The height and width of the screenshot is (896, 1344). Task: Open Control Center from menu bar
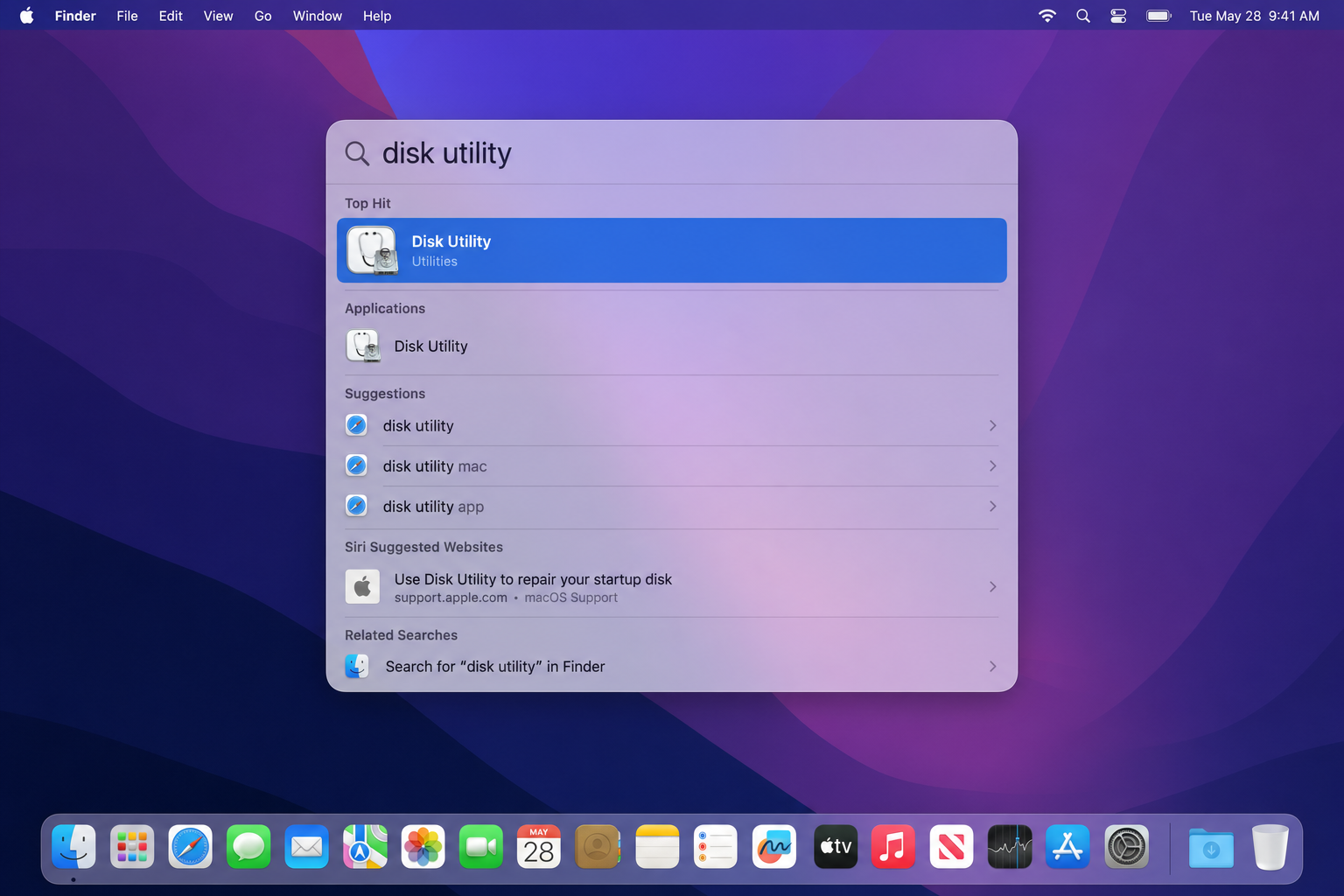(1118, 16)
